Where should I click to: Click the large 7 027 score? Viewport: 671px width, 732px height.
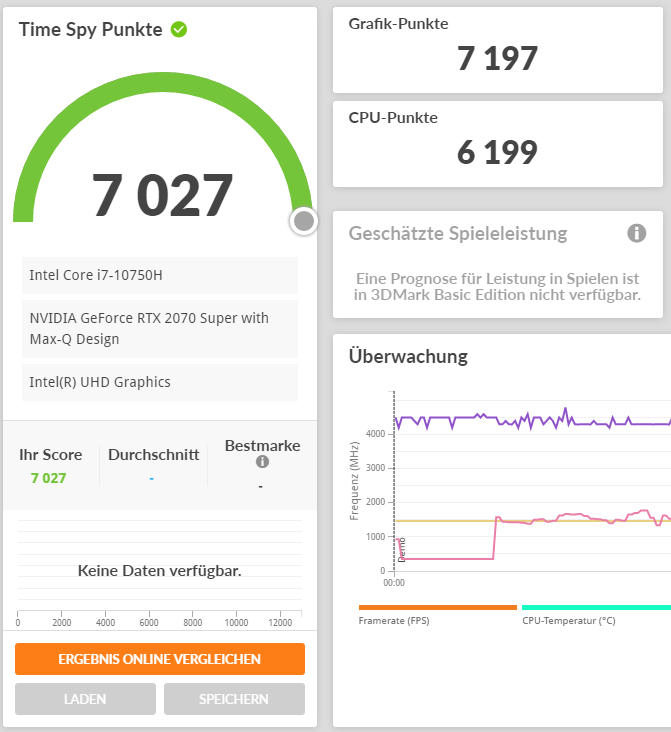[162, 195]
